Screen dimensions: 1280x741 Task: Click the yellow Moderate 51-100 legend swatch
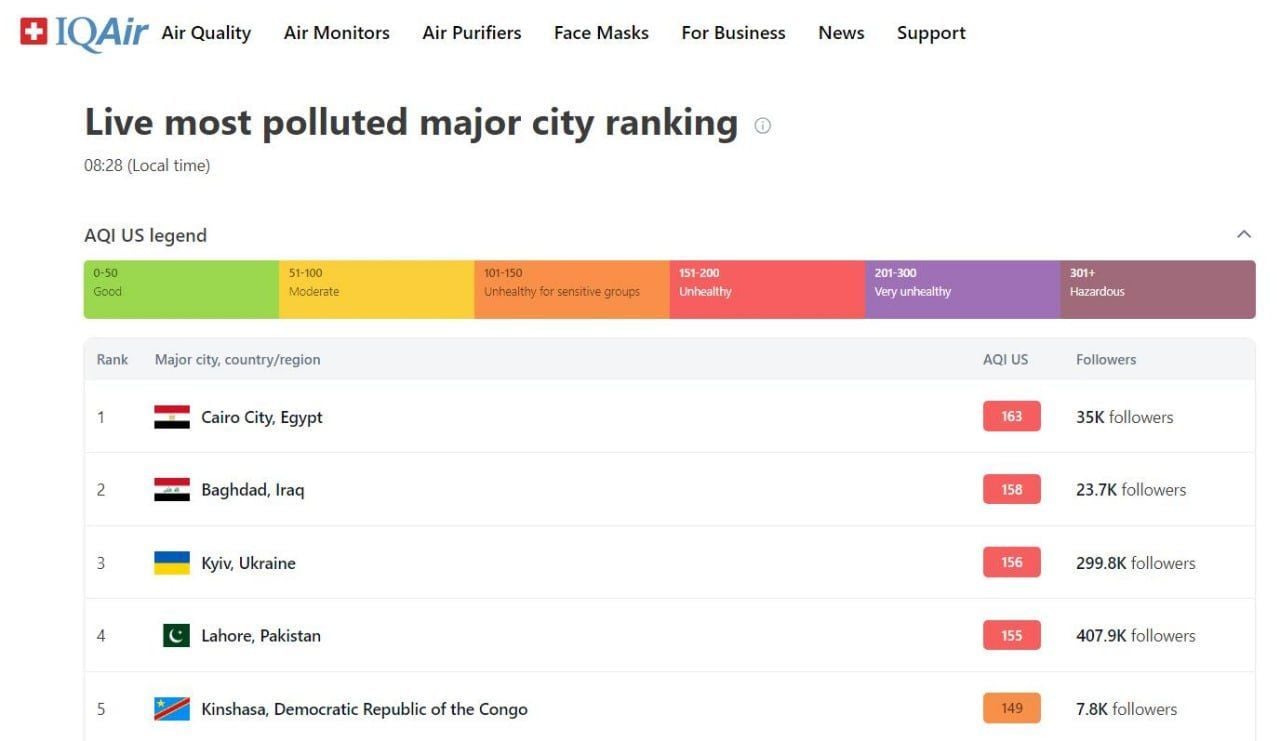pyautogui.click(x=376, y=290)
